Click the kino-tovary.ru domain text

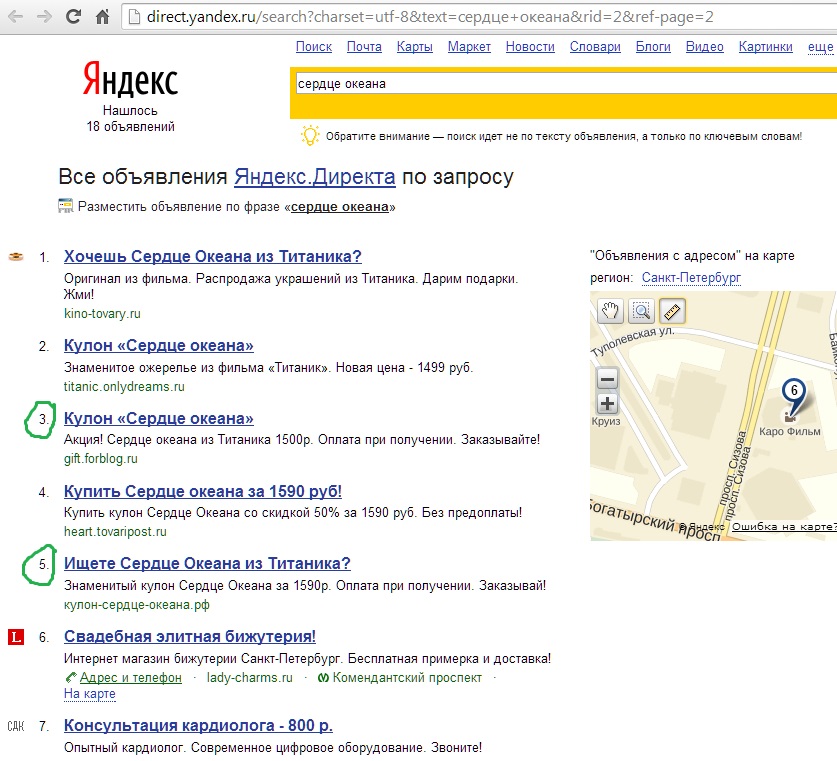tap(102, 314)
